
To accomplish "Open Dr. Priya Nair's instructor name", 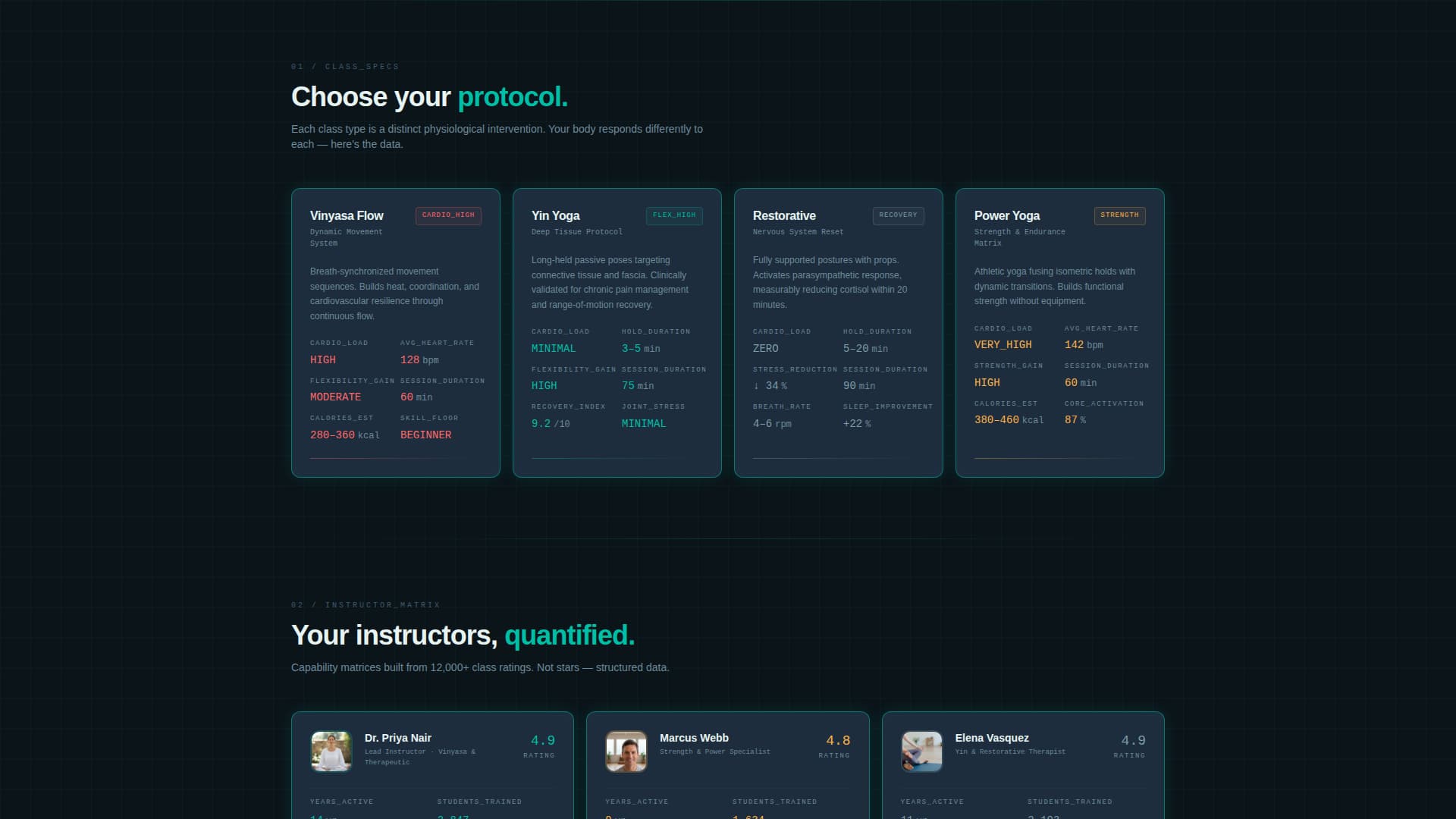I will pyautogui.click(x=397, y=738).
